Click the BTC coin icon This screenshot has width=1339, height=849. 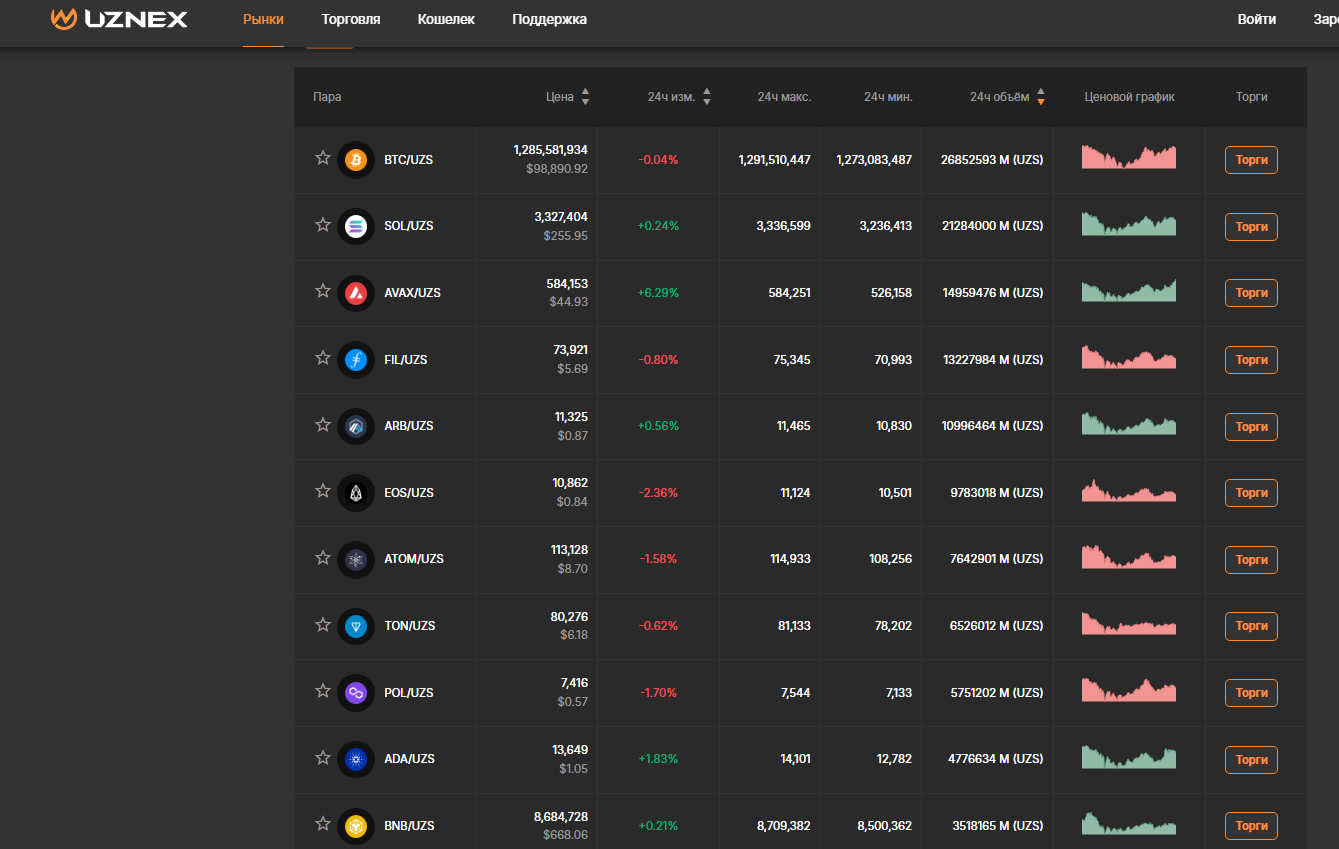coord(356,160)
